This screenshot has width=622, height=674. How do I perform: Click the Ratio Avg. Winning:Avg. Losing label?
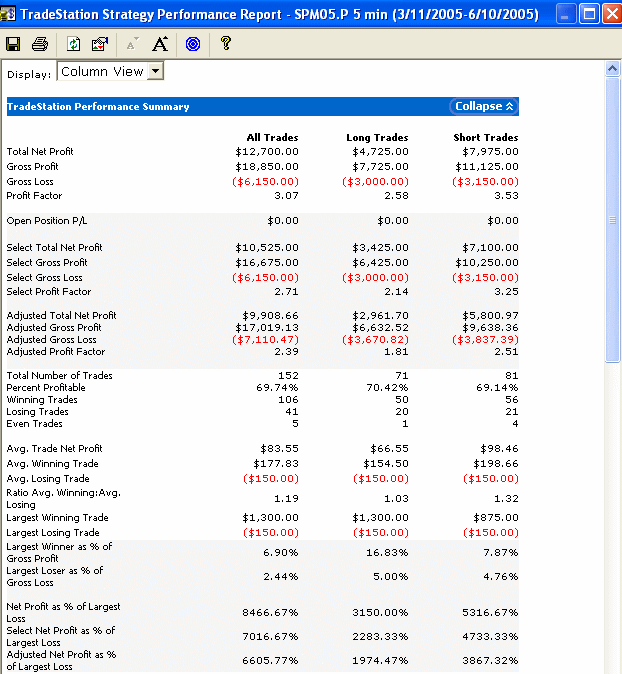coord(64,499)
